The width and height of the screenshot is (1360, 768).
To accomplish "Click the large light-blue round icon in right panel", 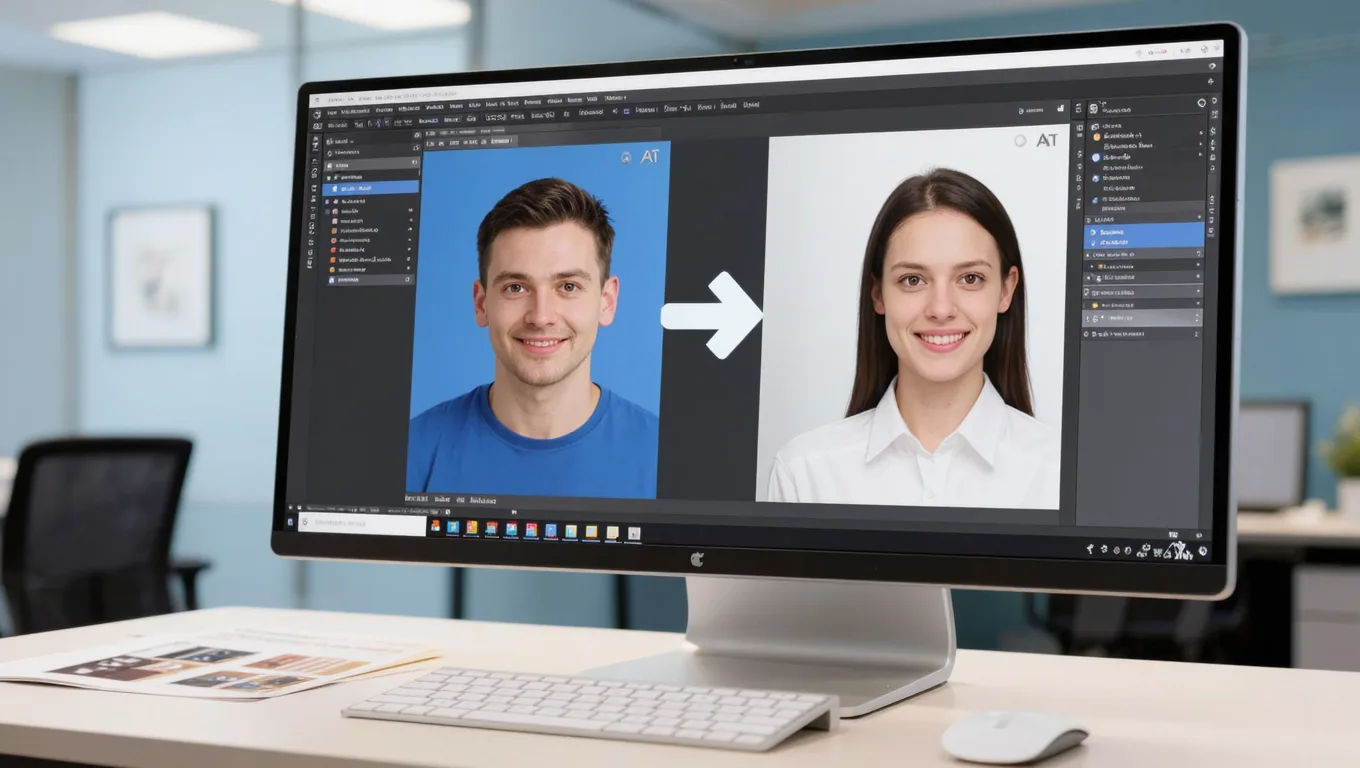I will pos(1096,157).
